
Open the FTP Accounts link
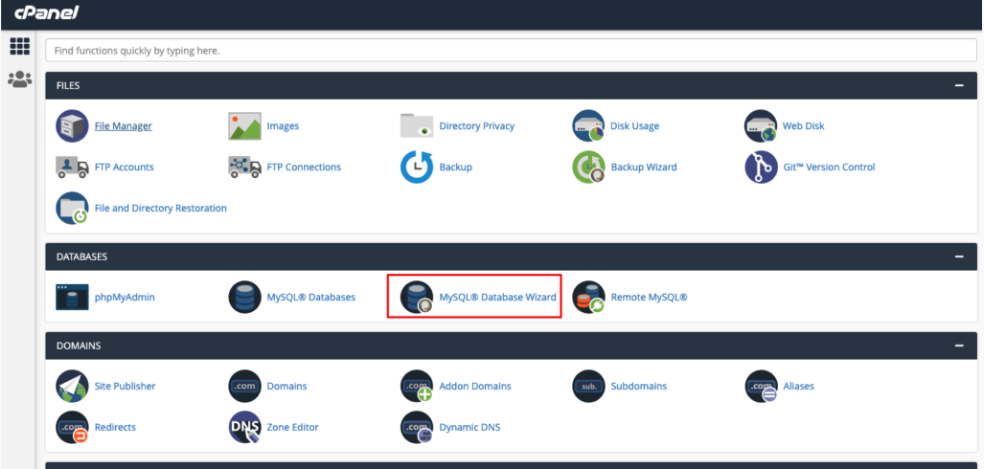[x=124, y=167]
